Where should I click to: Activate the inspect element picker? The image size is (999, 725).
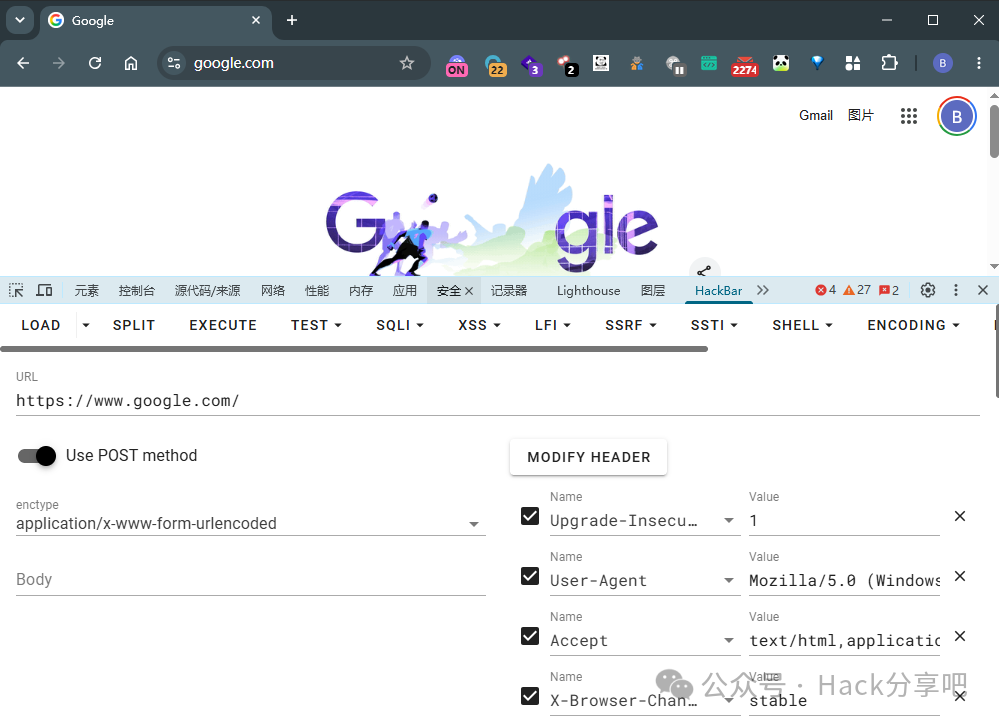click(x=16, y=291)
